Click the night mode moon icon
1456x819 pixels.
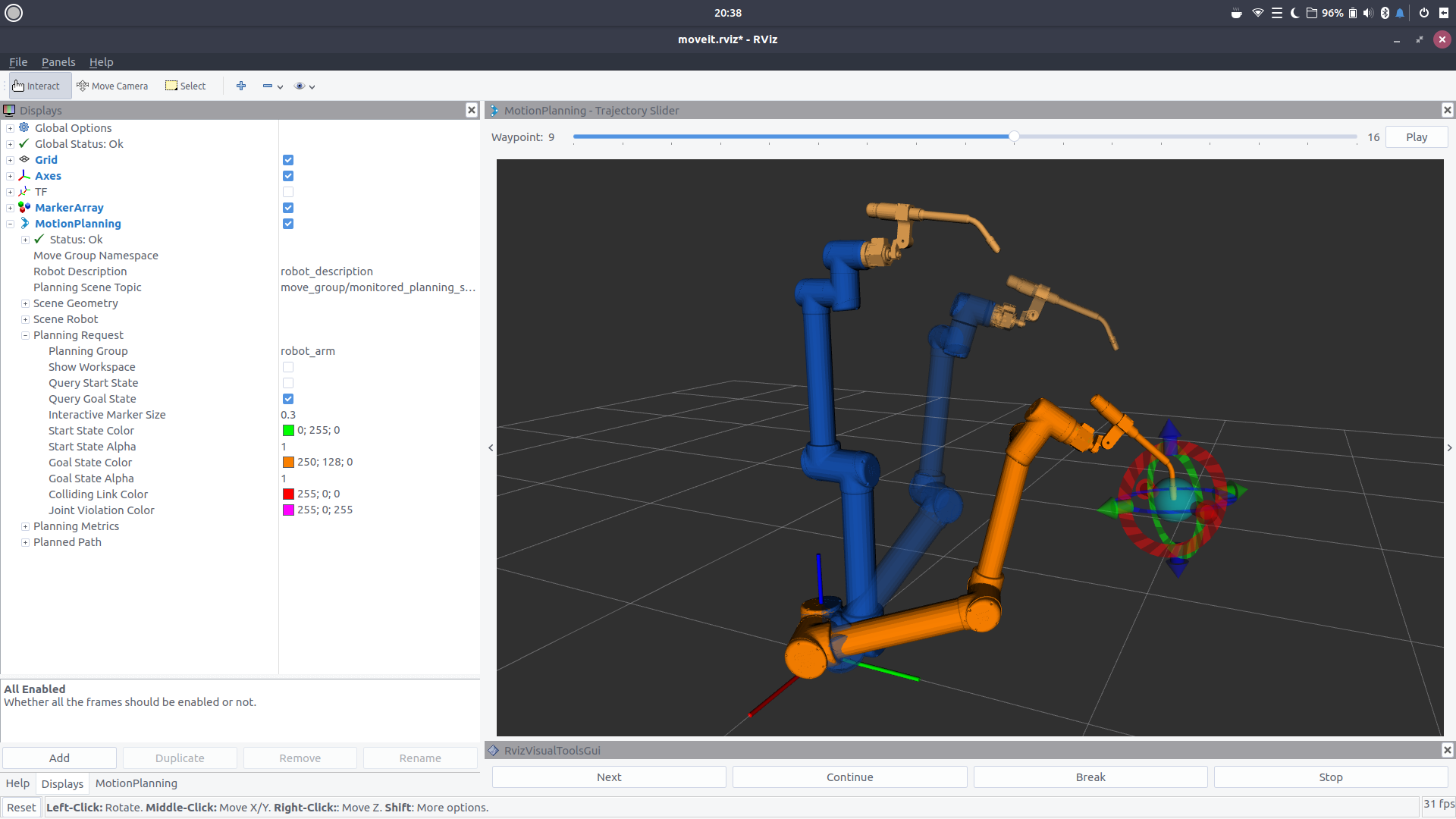click(x=1294, y=13)
